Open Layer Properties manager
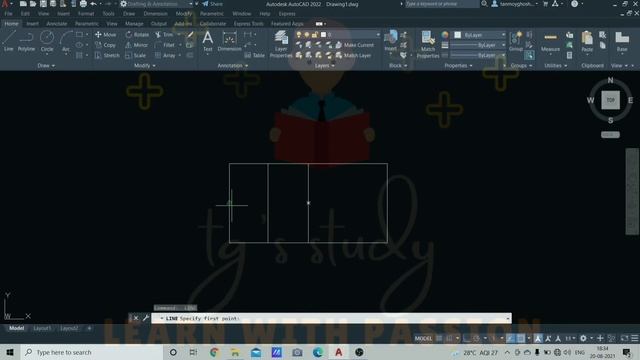The width and height of the screenshot is (640, 360). point(281,44)
